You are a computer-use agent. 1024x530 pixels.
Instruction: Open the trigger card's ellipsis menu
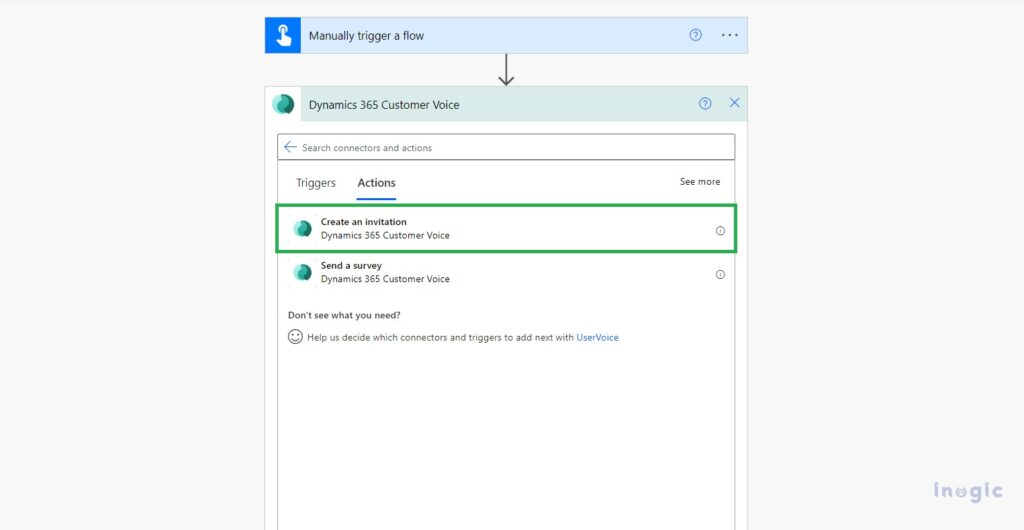point(730,35)
